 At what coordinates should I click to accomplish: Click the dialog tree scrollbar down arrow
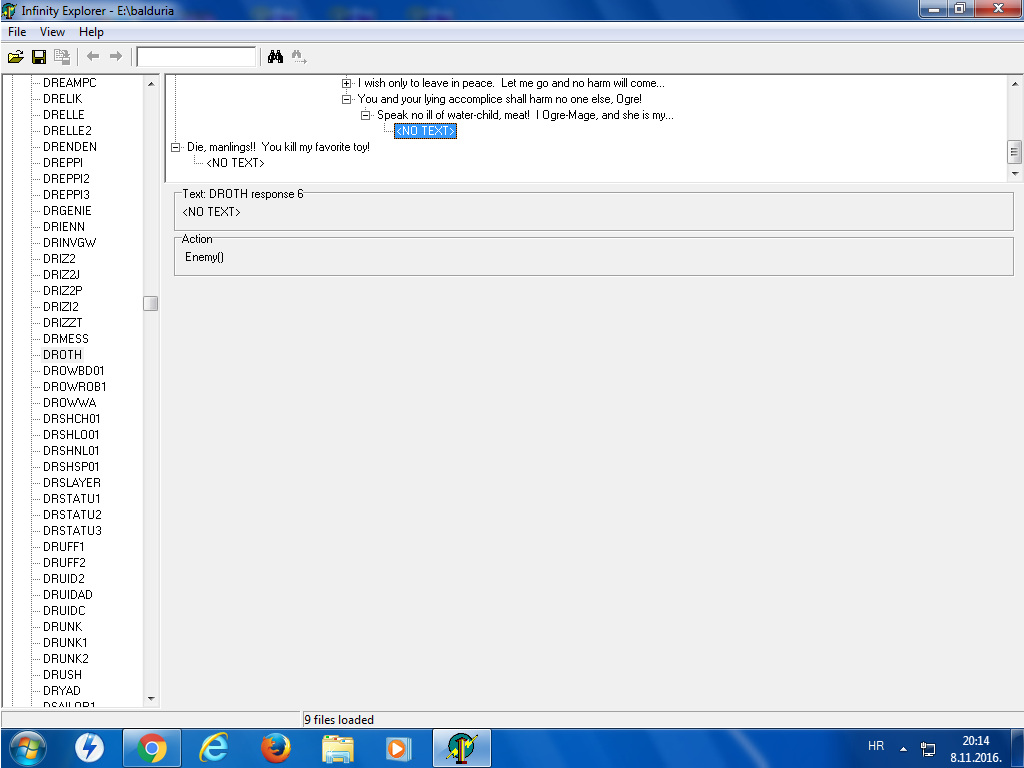point(1014,173)
